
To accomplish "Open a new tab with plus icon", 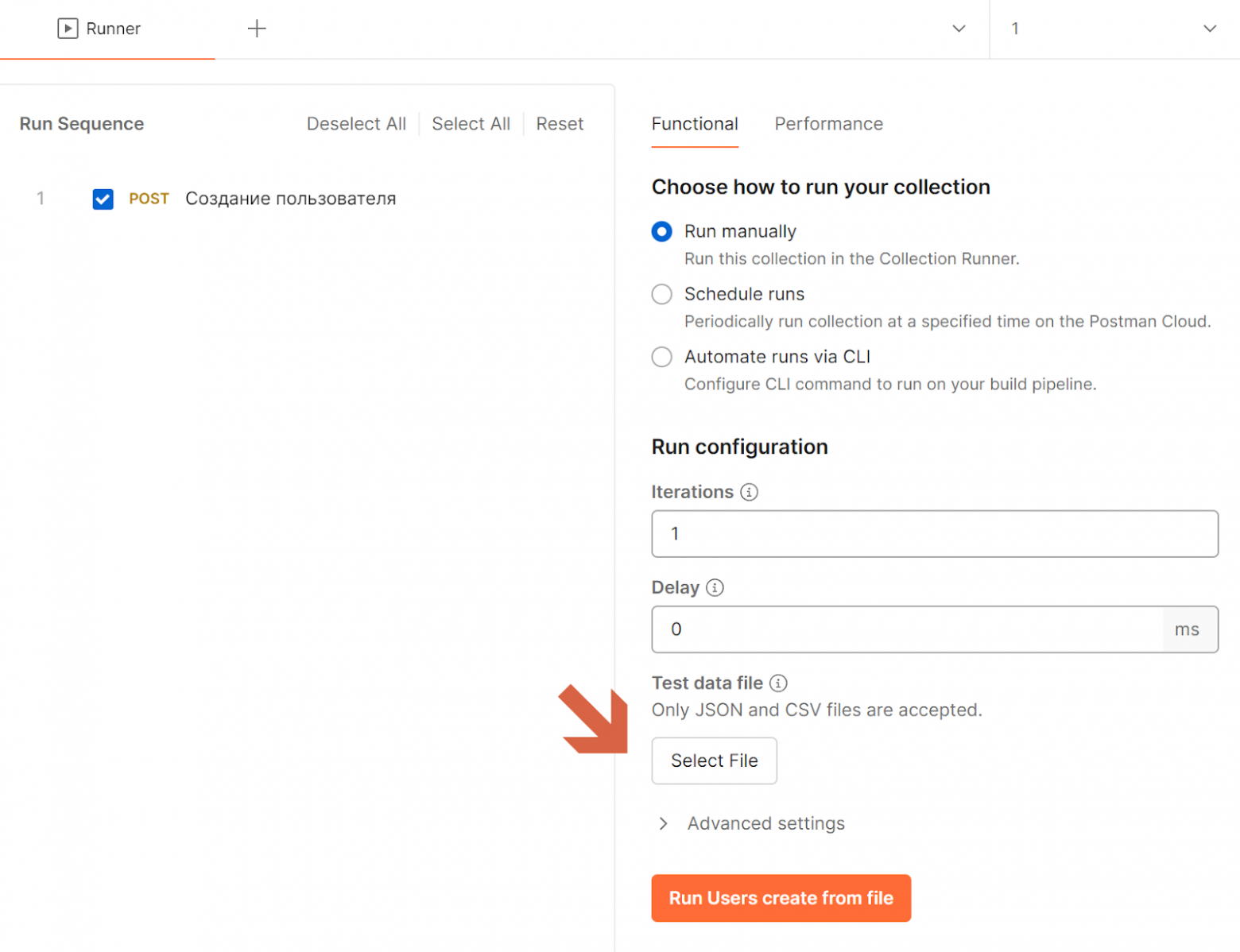I will point(257,29).
